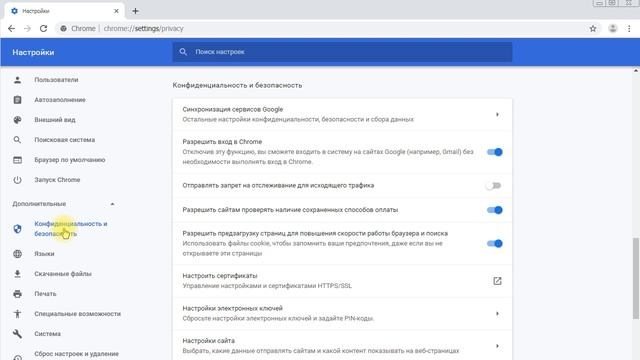The width and height of the screenshot is (640, 360).
Task: Open Печать section in sidebar
Action: coord(45,294)
